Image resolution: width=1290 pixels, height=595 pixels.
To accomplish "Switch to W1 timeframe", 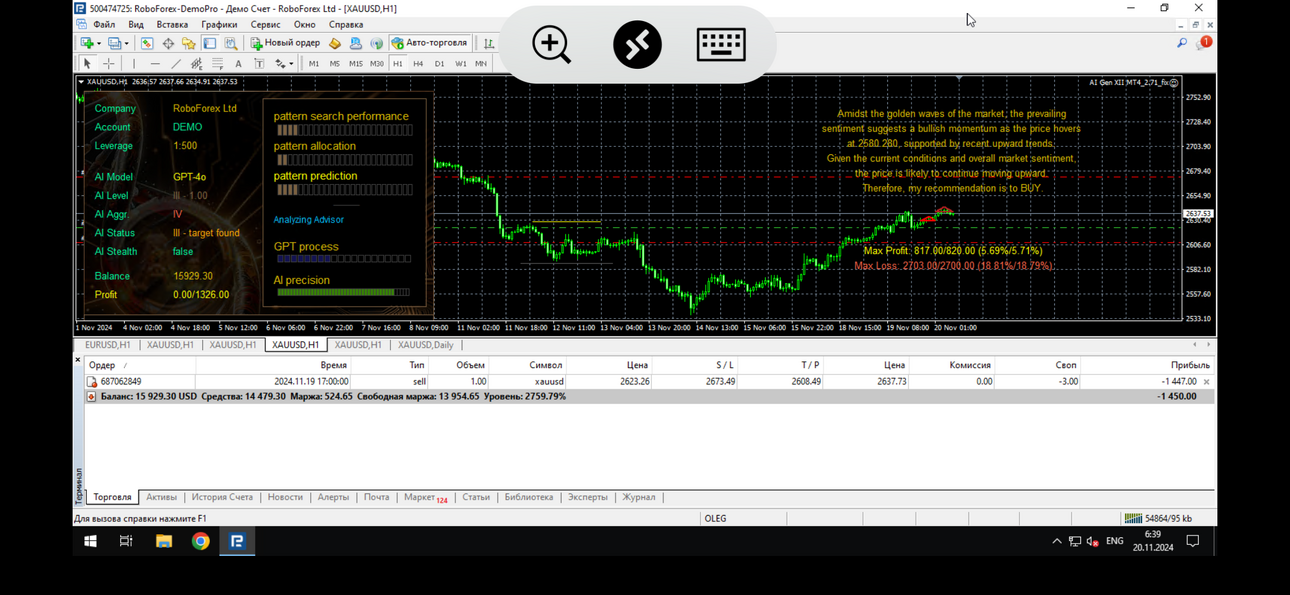I will point(461,63).
